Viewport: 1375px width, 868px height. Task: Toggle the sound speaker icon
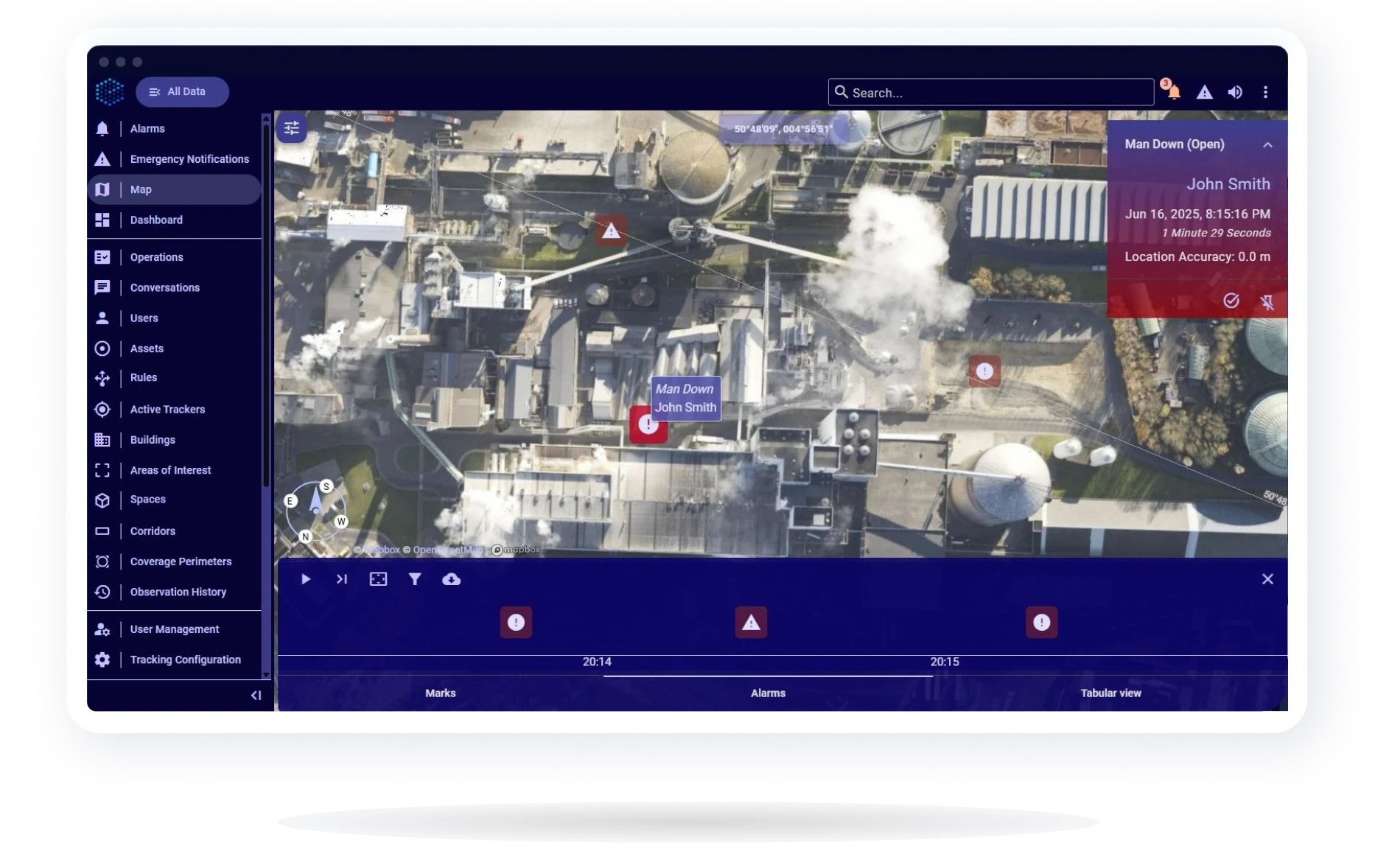pyautogui.click(x=1235, y=92)
